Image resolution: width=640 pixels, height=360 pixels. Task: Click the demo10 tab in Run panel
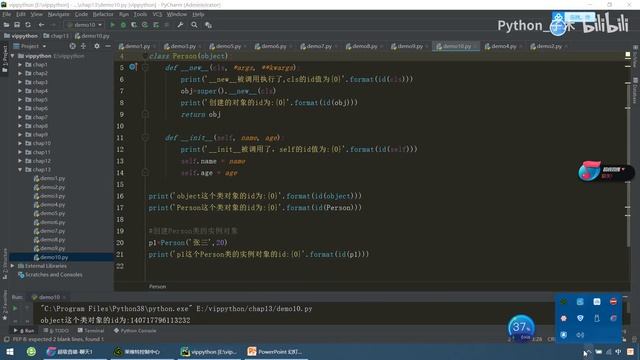click(49, 297)
